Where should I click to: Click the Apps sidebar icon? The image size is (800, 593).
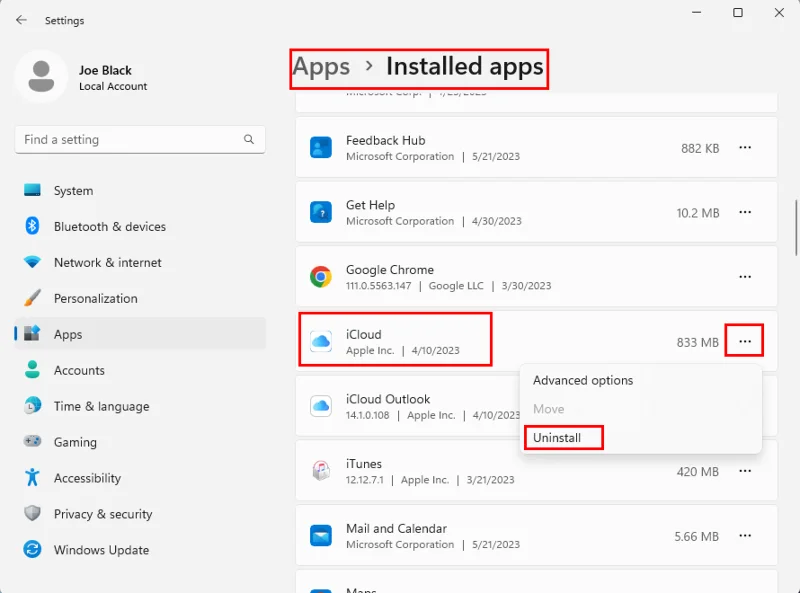click(x=32, y=334)
